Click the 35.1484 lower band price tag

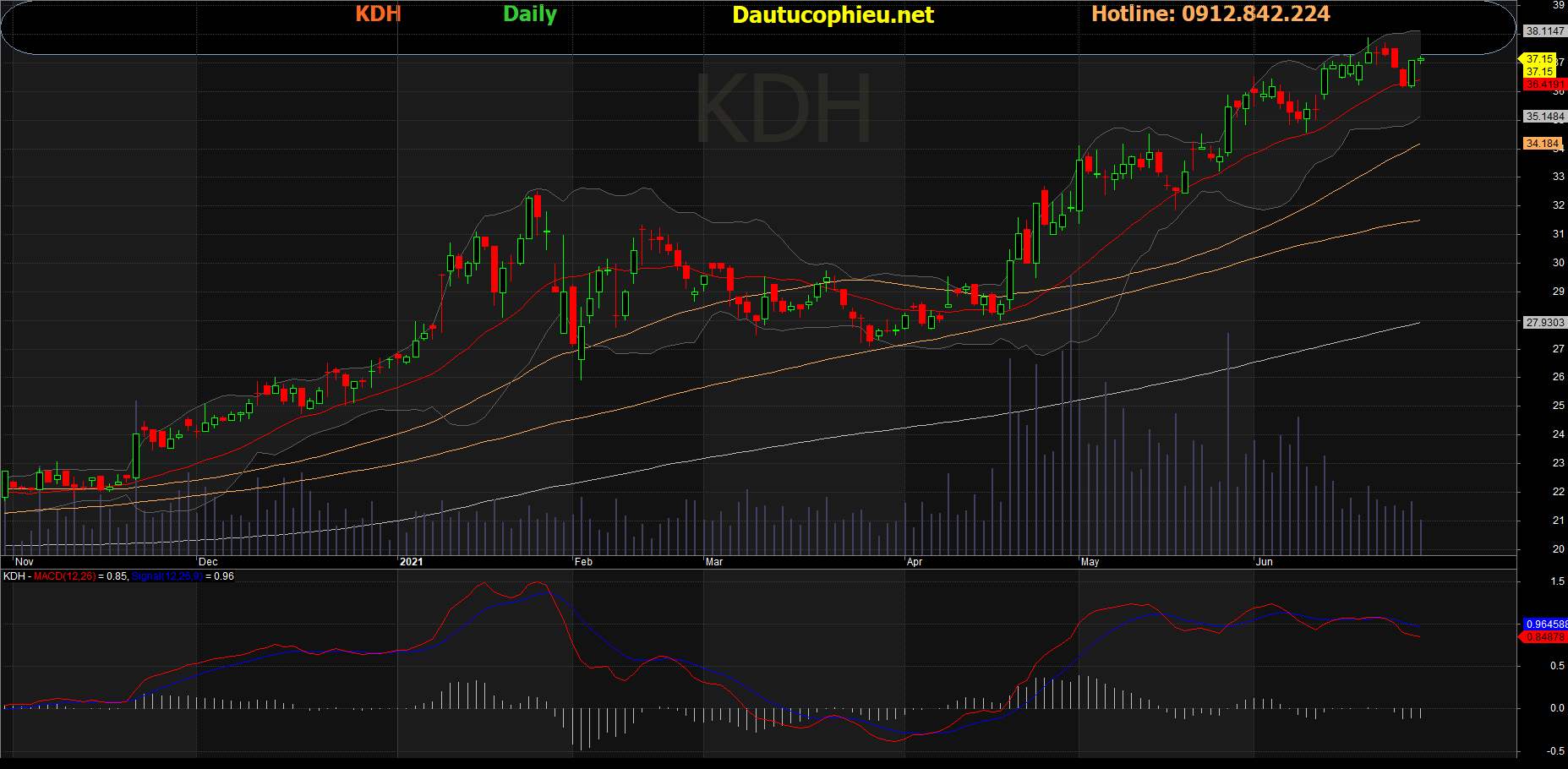coord(1544,117)
